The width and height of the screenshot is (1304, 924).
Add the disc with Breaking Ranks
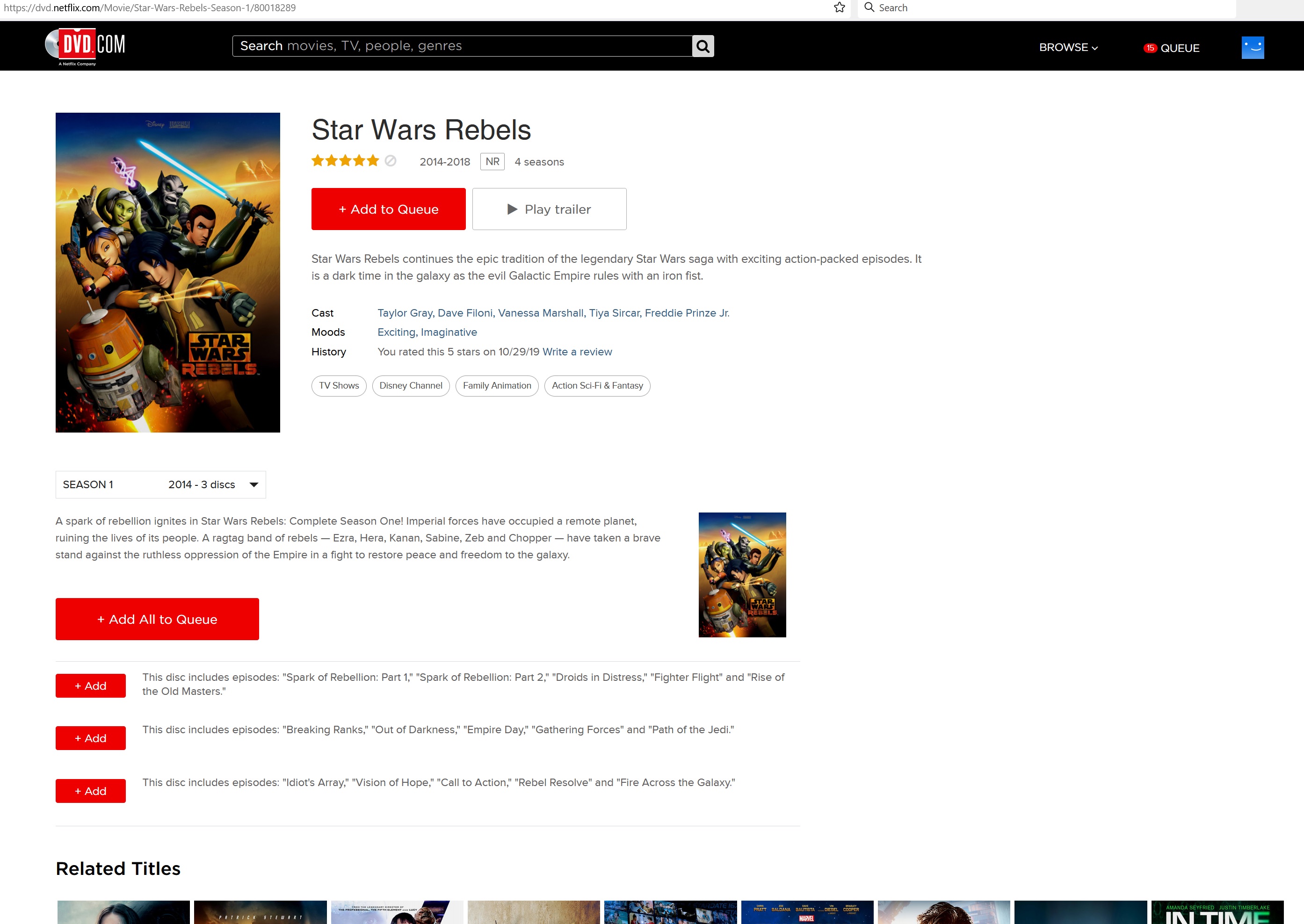(x=90, y=738)
